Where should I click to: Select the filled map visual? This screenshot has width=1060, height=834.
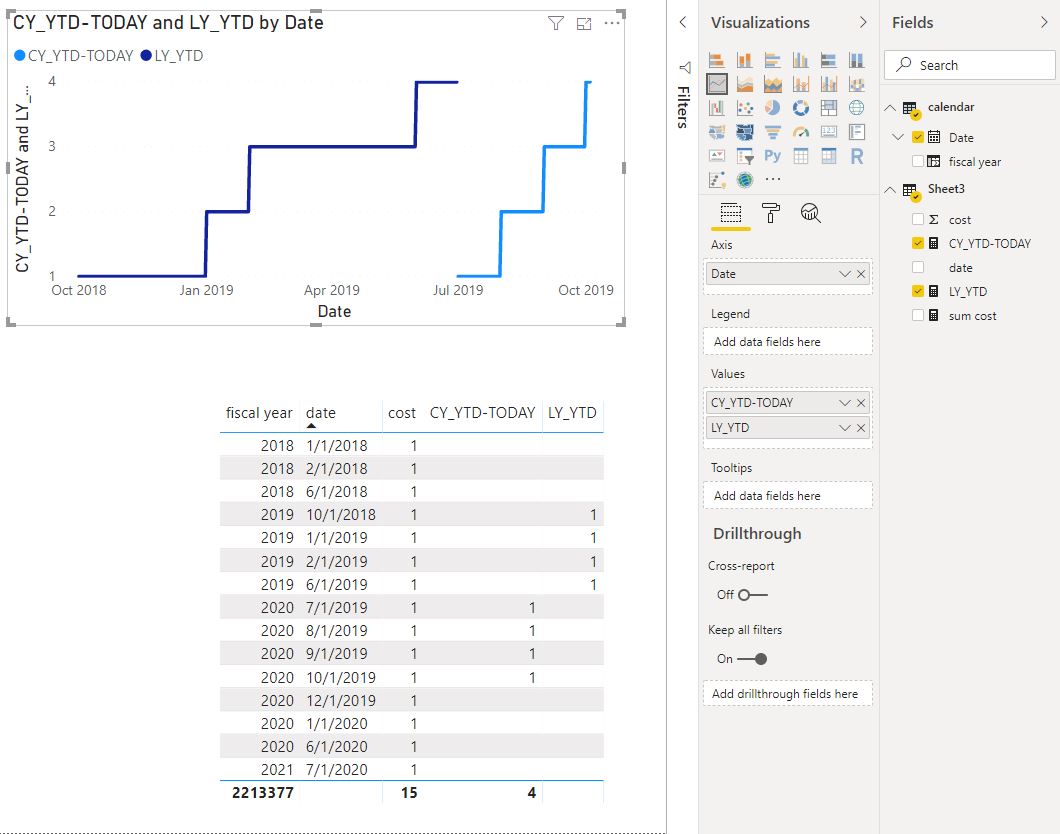[717, 132]
